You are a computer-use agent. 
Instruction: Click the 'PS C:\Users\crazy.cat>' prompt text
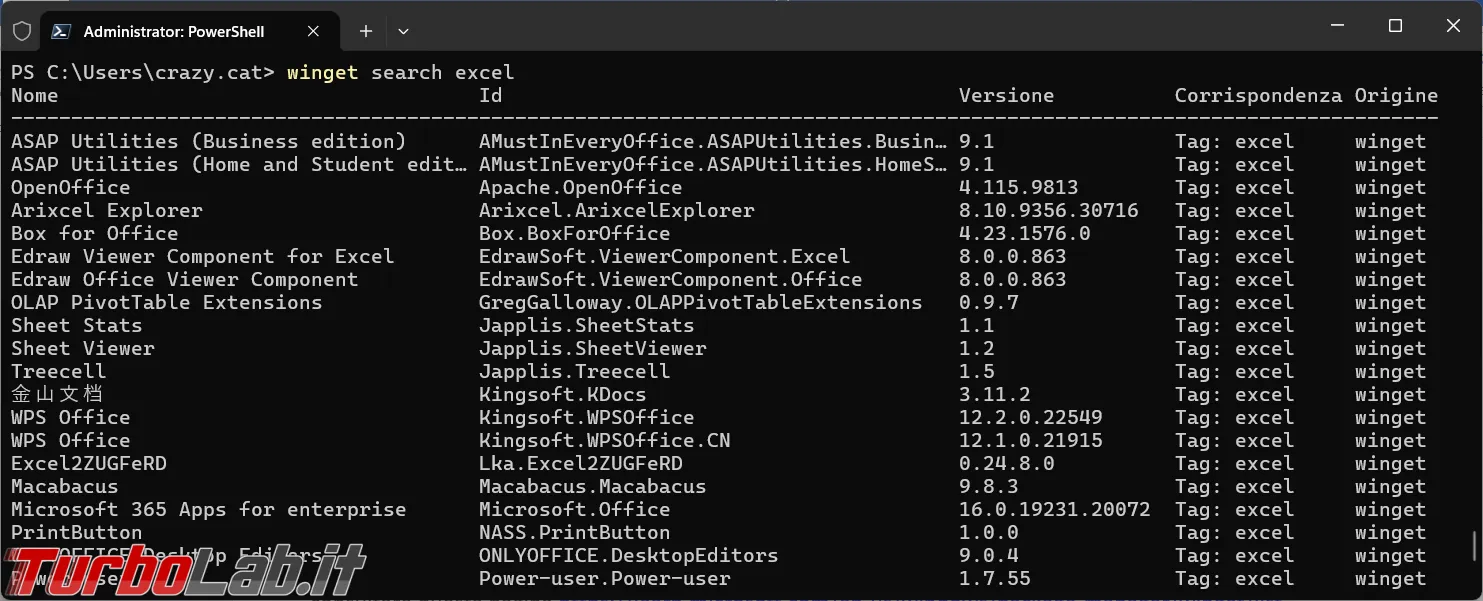143,73
